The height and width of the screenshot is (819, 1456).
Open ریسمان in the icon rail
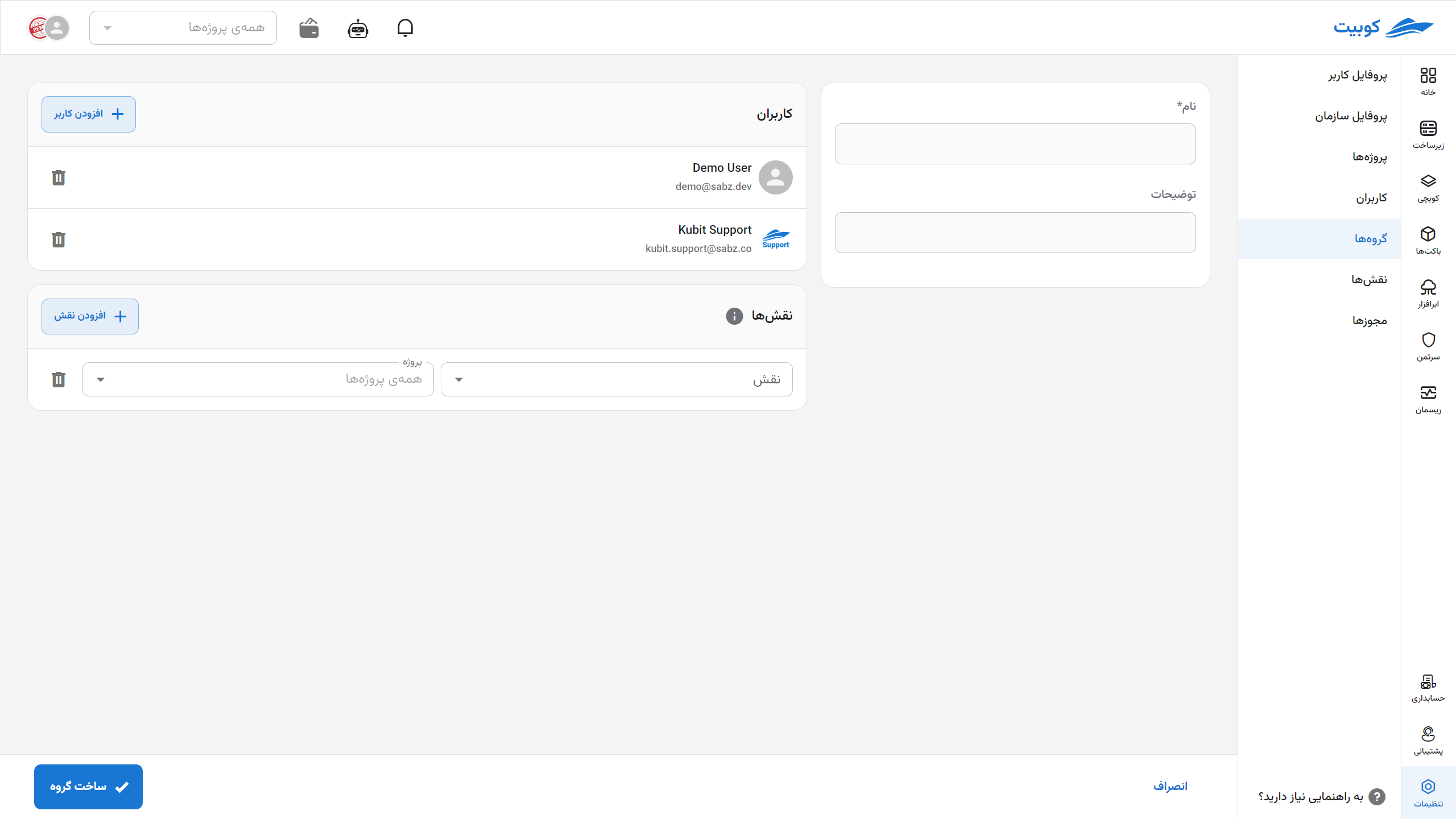click(x=1428, y=399)
